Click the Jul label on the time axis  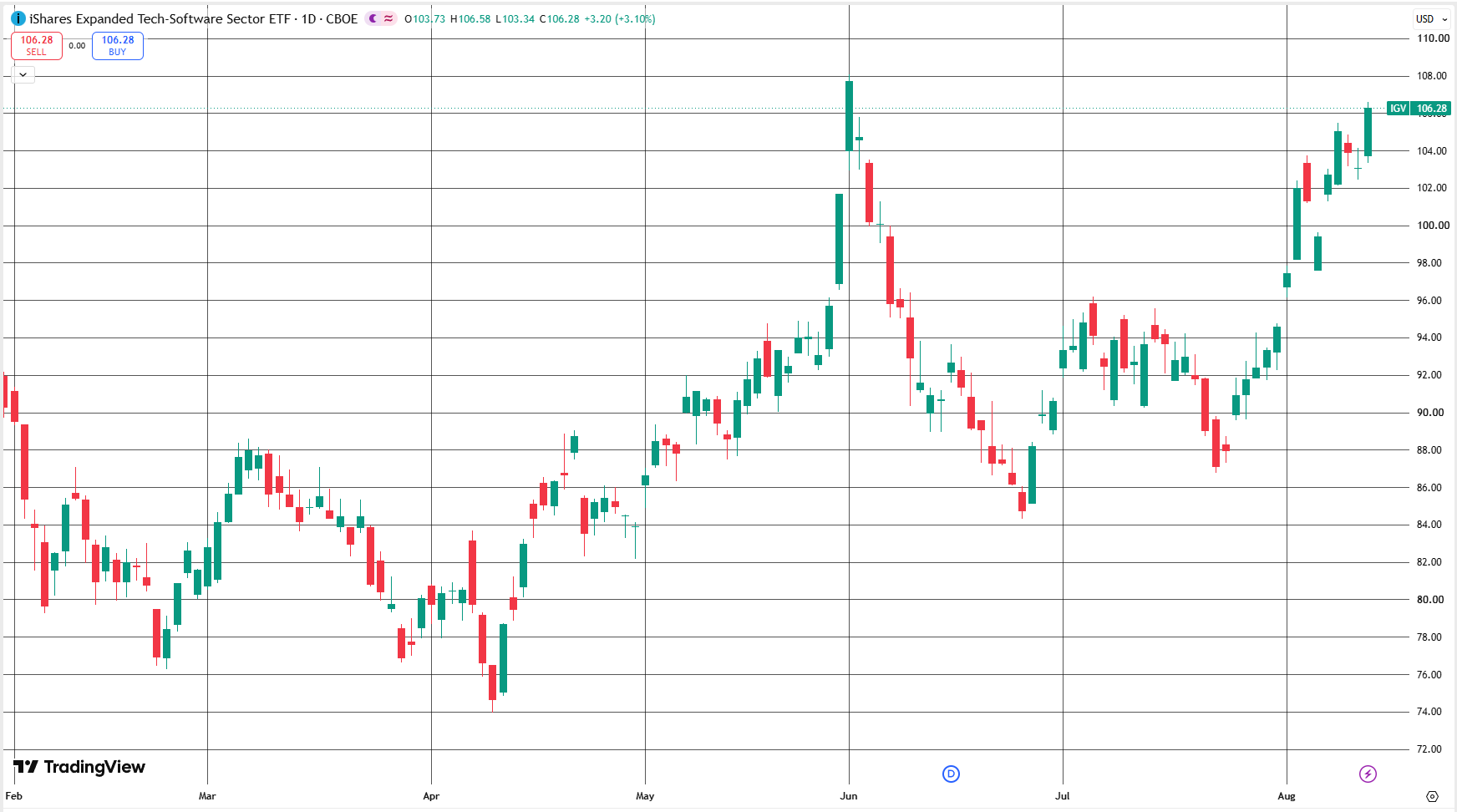click(x=1062, y=796)
